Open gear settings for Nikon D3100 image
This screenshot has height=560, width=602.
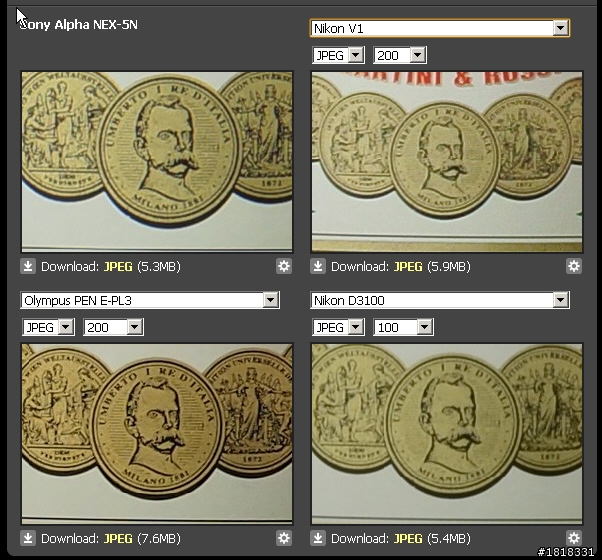coord(574,538)
